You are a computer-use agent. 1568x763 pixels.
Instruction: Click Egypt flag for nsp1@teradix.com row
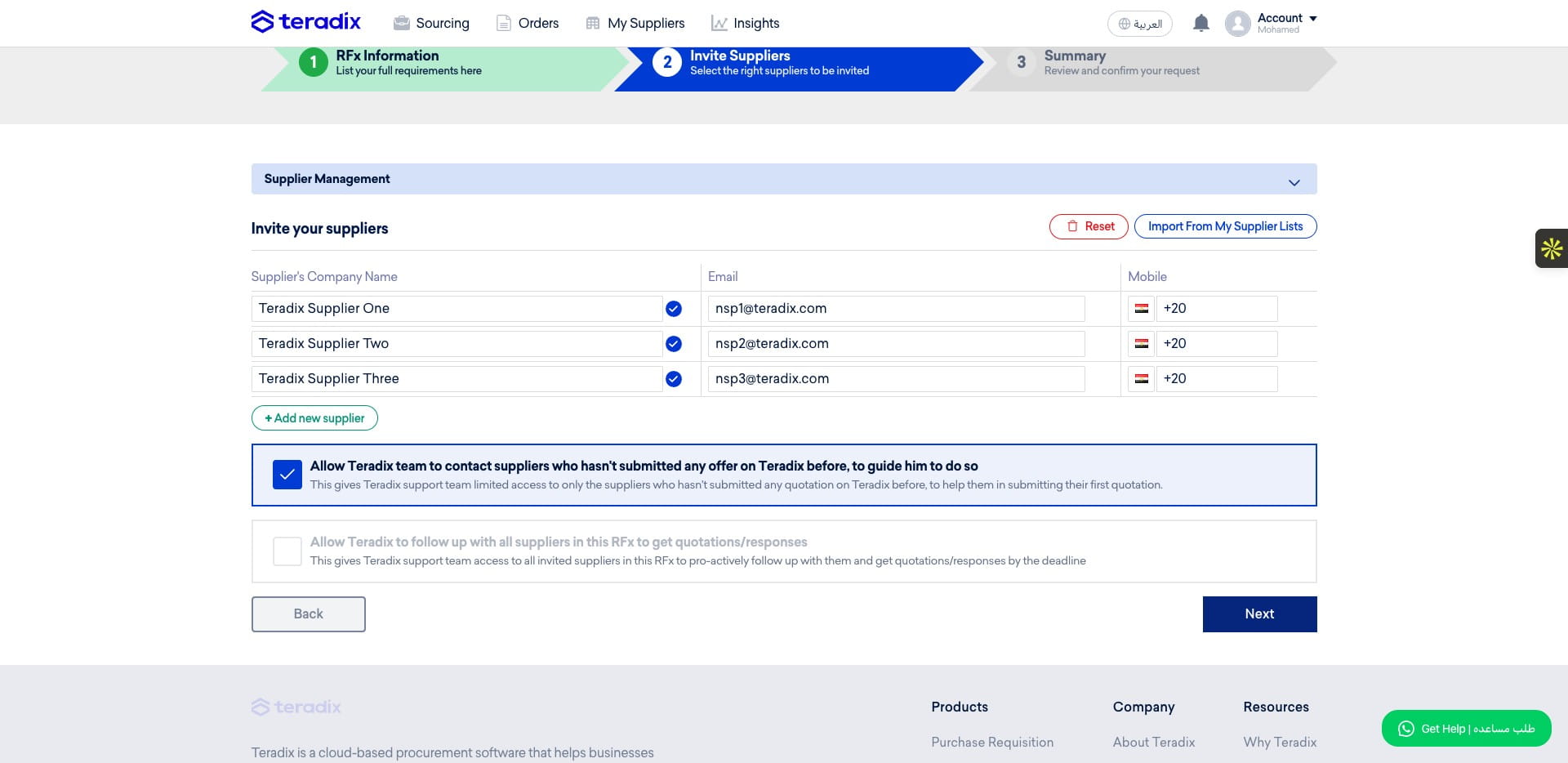point(1142,309)
